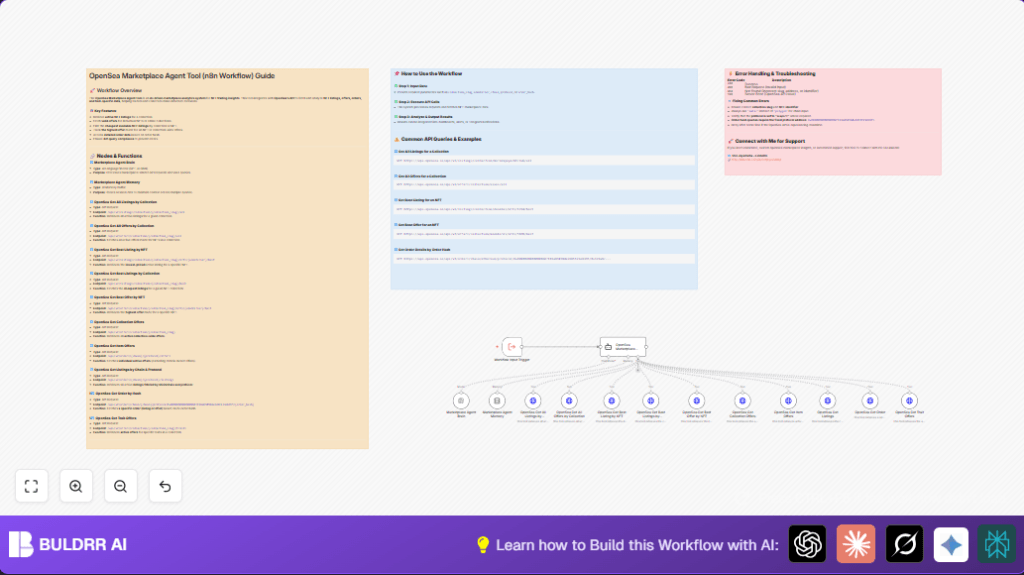Image resolution: width=1024 pixels, height=575 pixels.
Task: Click the 'Workflow Overview' heading
Action: (x=119, y=91)
